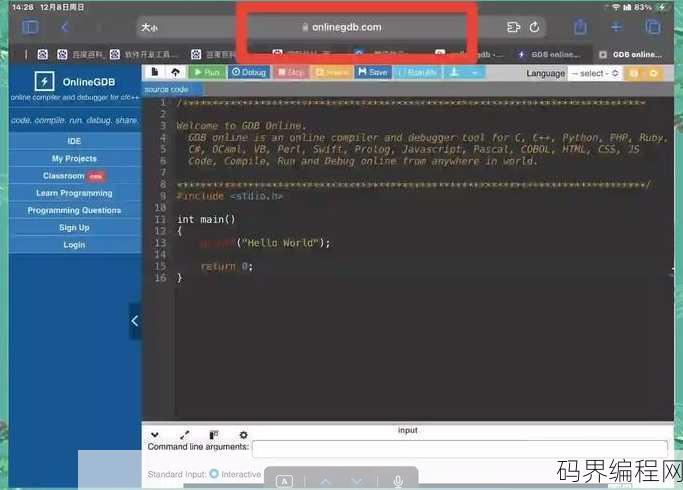Open My Projects in sidebar
683x490 pixels.
coord(74,159)
